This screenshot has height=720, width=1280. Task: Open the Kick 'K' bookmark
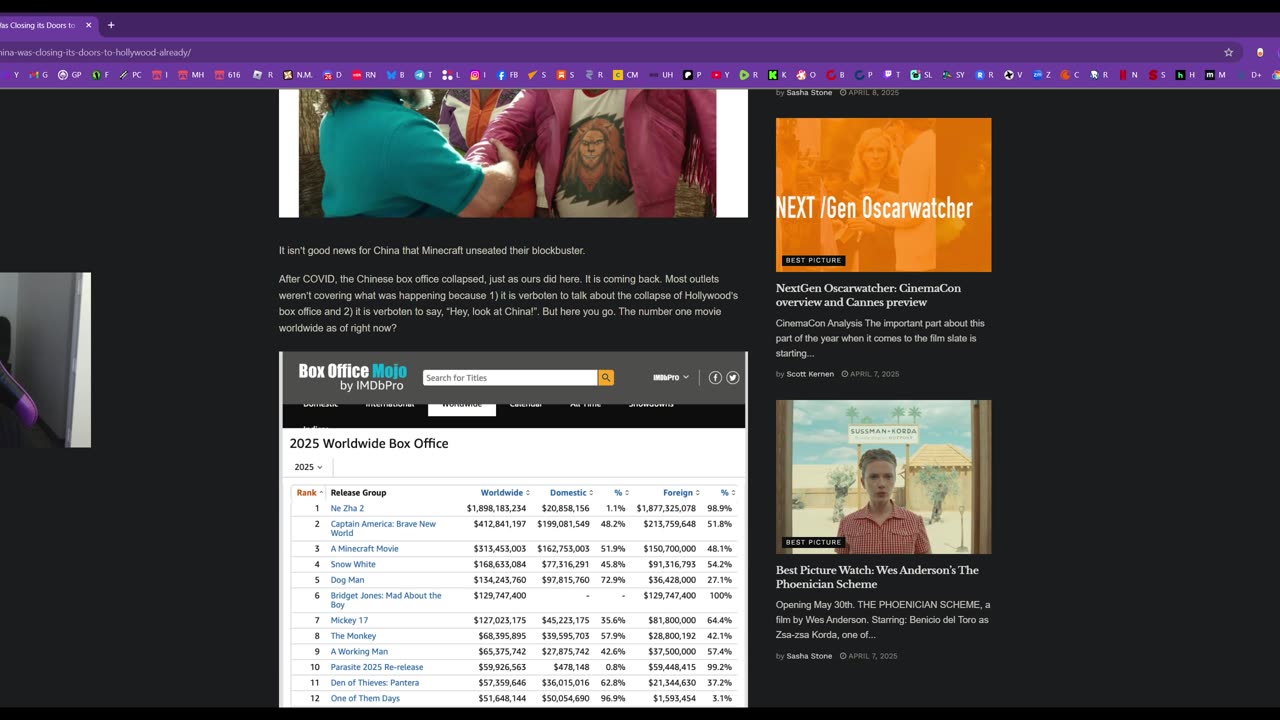point(777,75)
